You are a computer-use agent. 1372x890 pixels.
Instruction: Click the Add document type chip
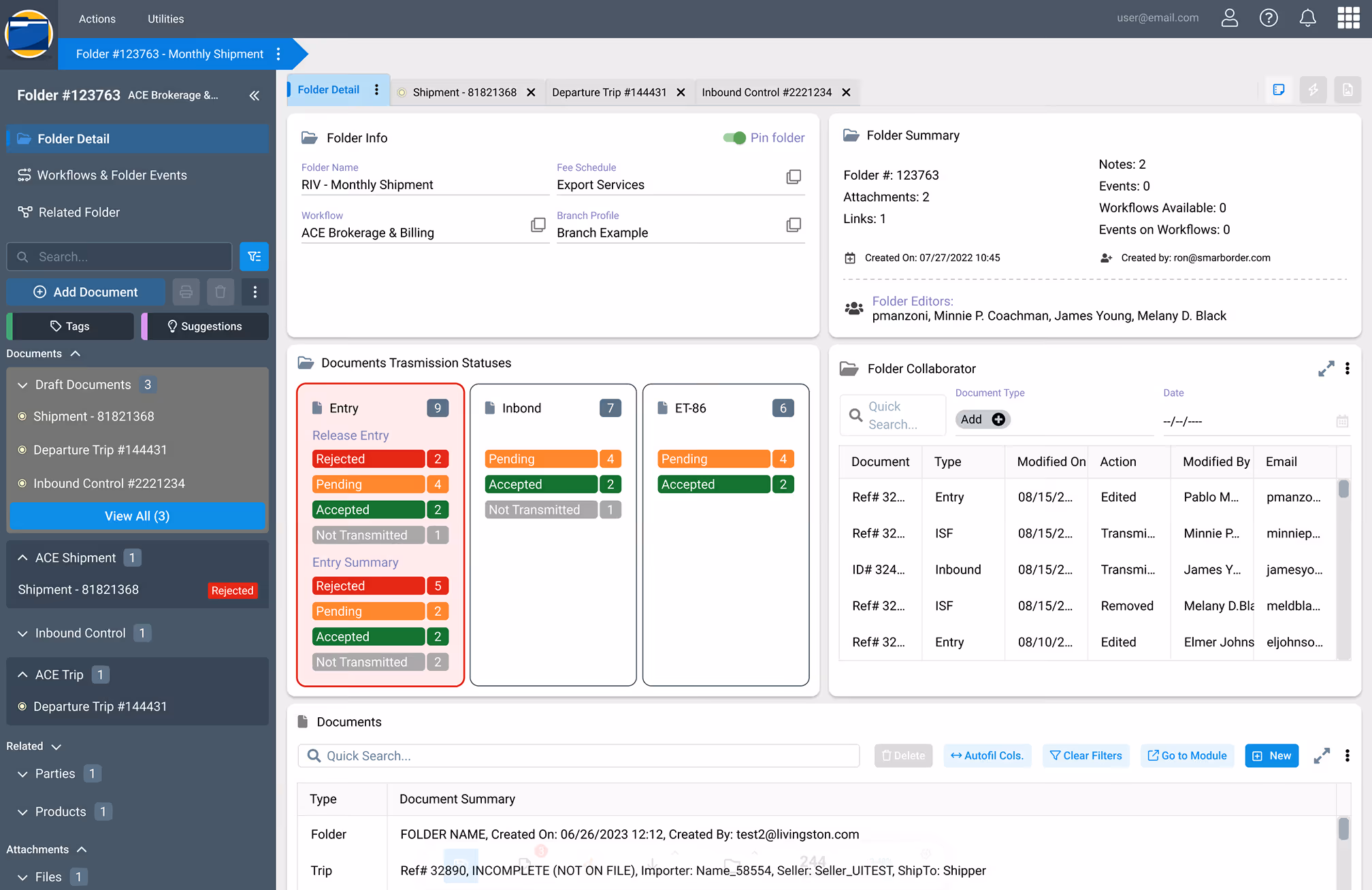pos(983,420)
